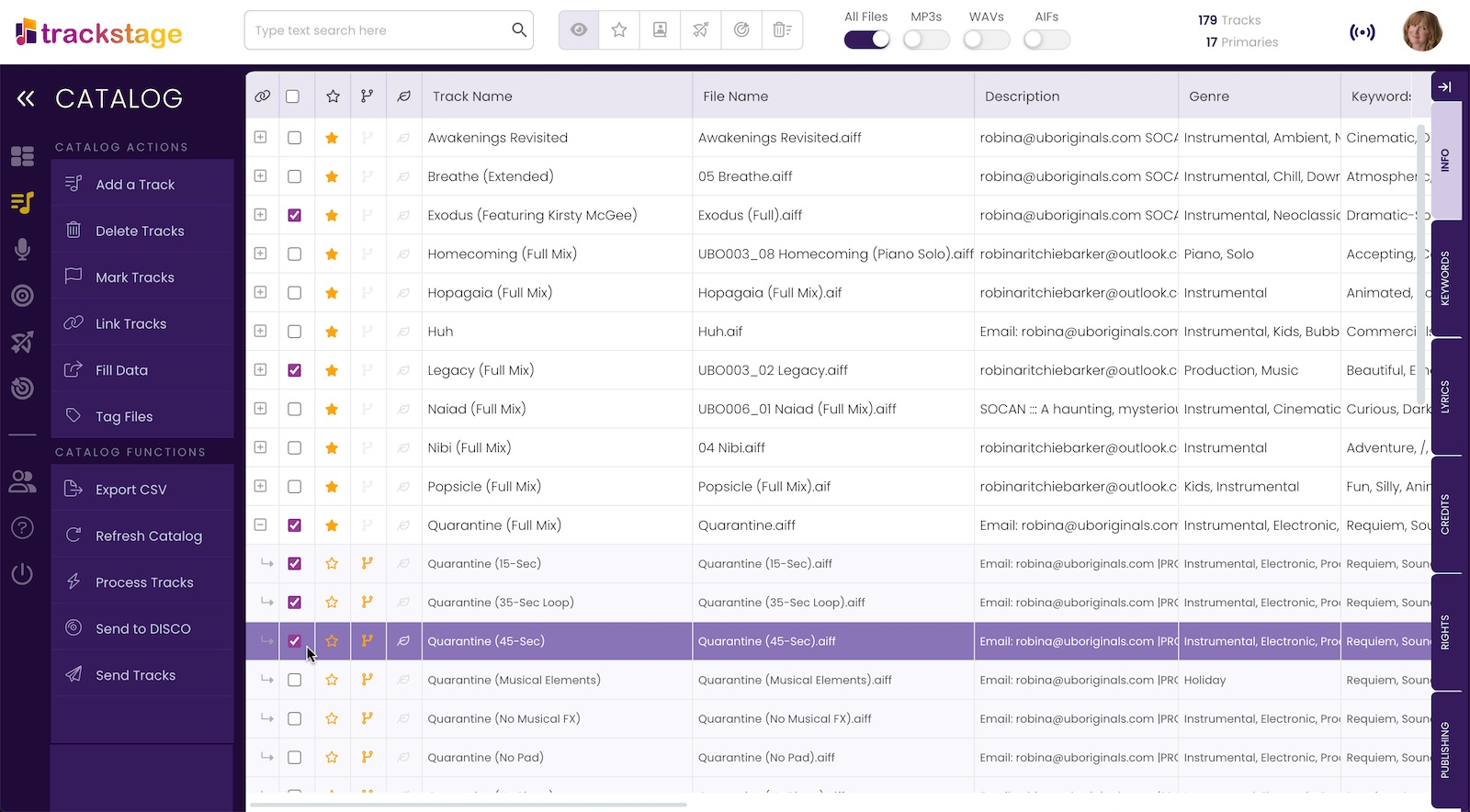Collapse the Quarantine (Full Mix) track group

click(x=261, y=524)
